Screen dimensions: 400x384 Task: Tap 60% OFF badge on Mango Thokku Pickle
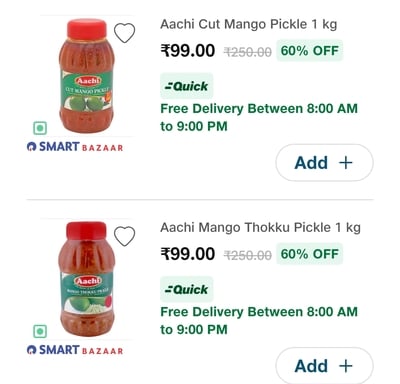310,254
